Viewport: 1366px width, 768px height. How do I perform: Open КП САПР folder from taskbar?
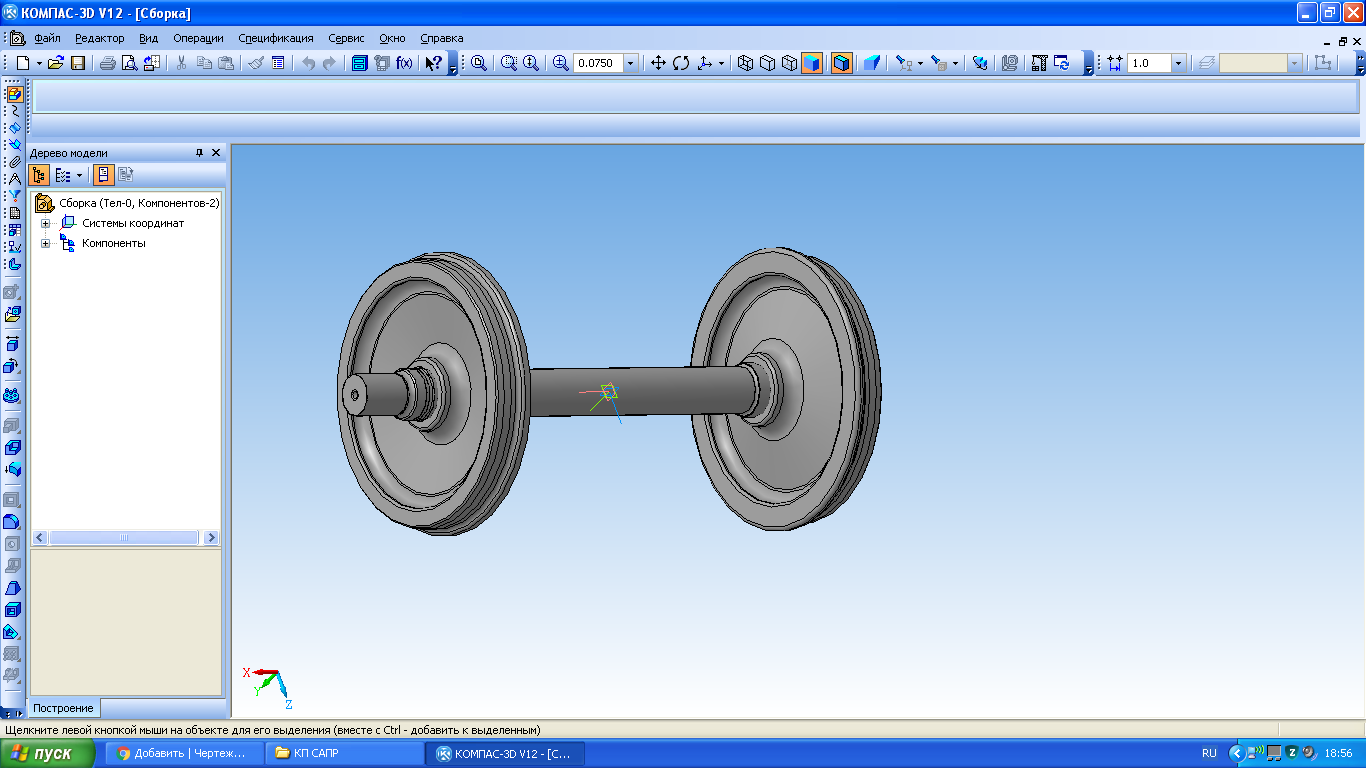tap(345, 753)
